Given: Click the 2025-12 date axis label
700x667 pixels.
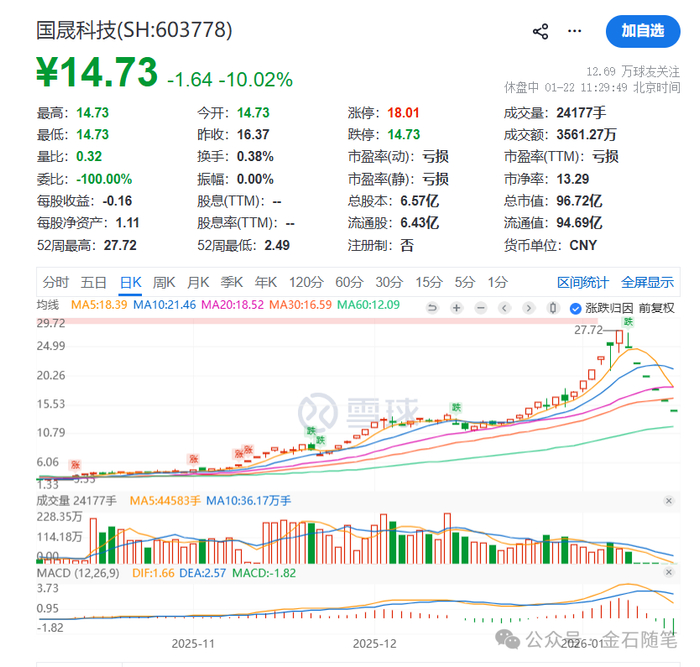Looking at the screenshot, I should point(375,643).
